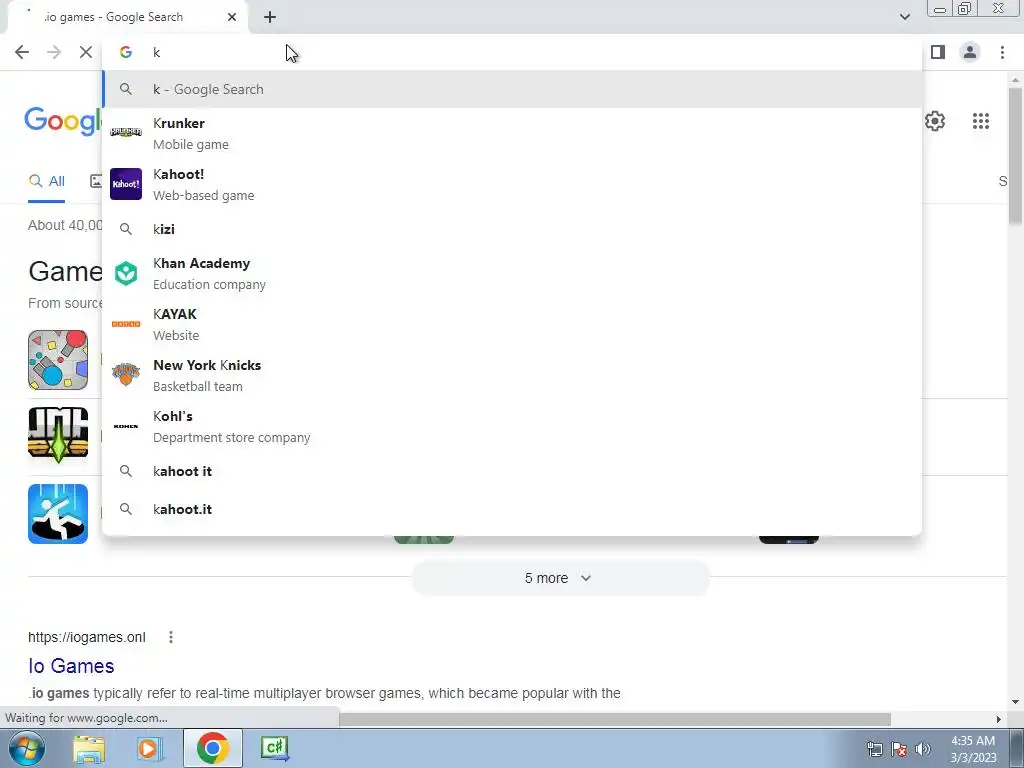Click the vertical page scrollbar

(x=1015, y=157)
